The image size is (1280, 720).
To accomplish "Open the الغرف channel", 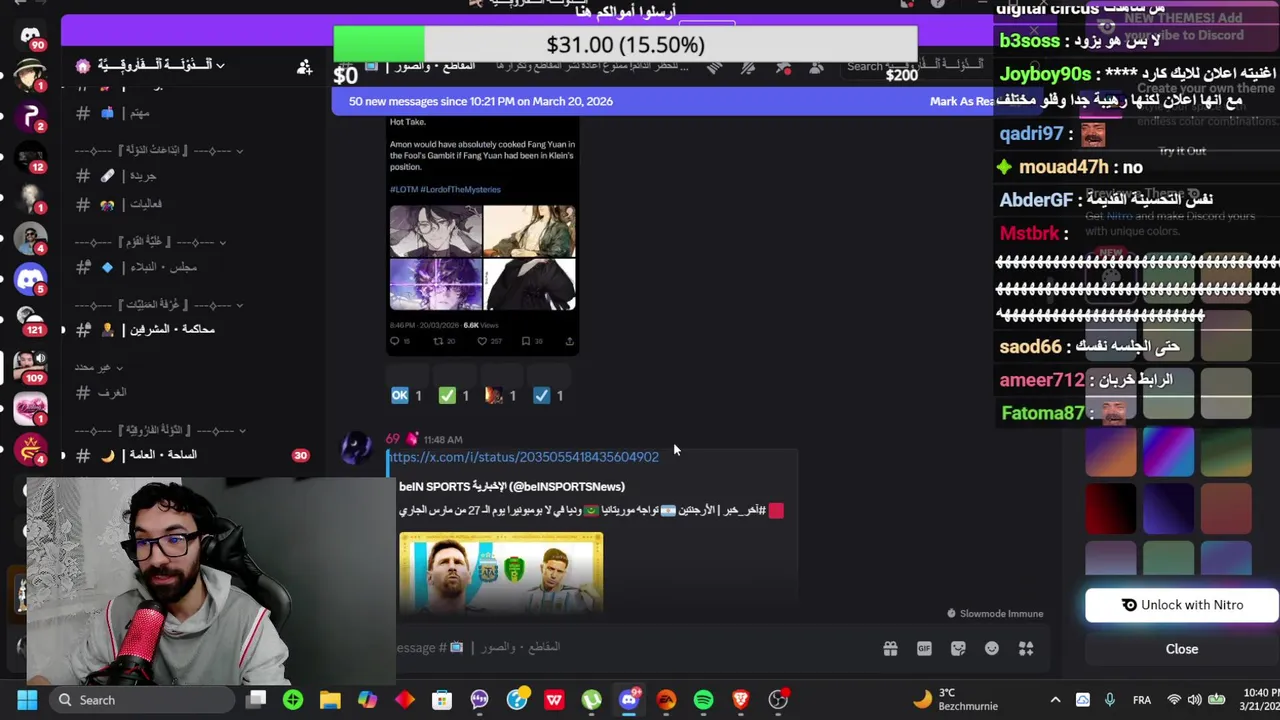I will pos(190,393).
